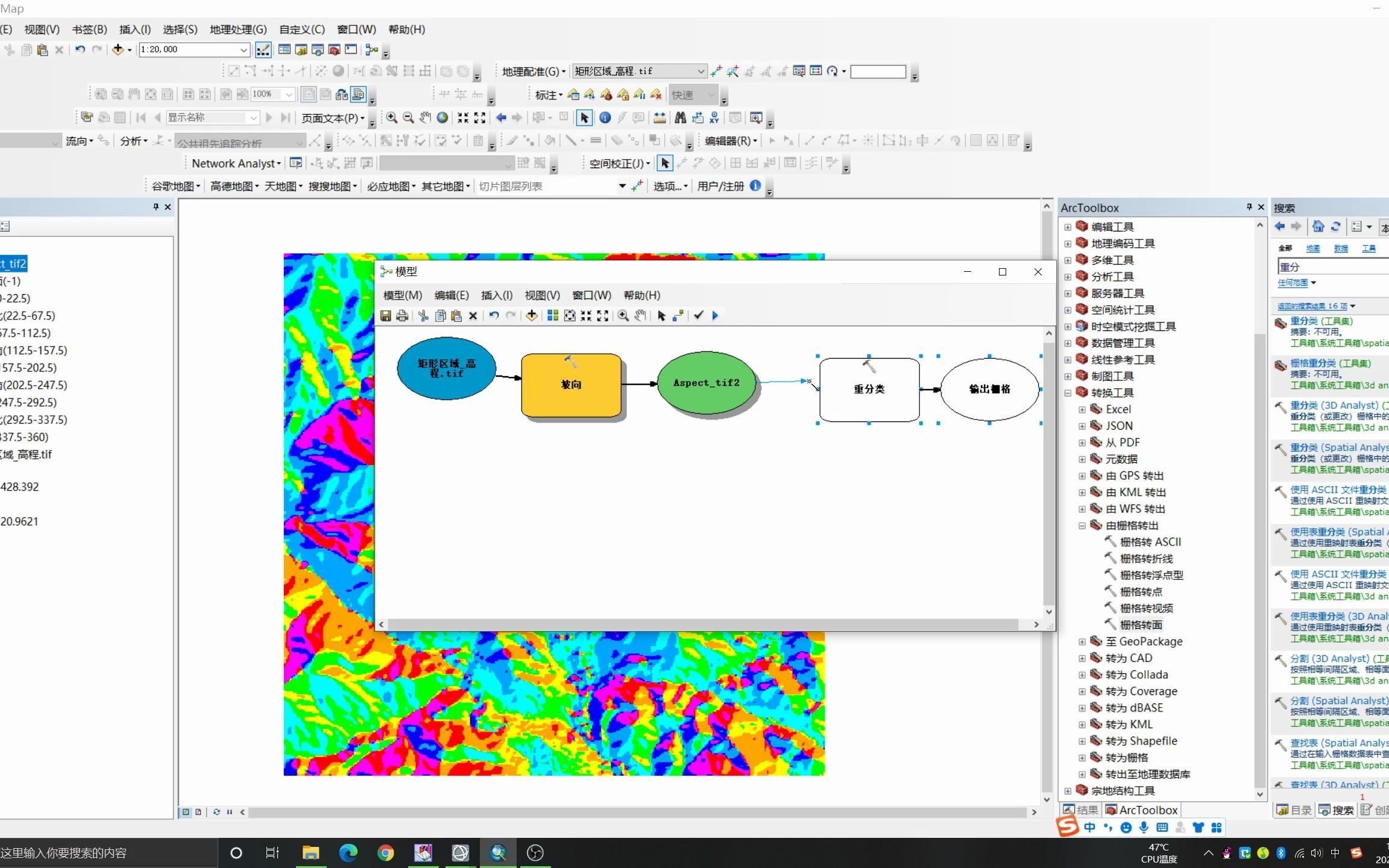The width and height of the screenshot is (1389, 868).
Task: Save the model with the floppy disk icon
Action: 386,316
